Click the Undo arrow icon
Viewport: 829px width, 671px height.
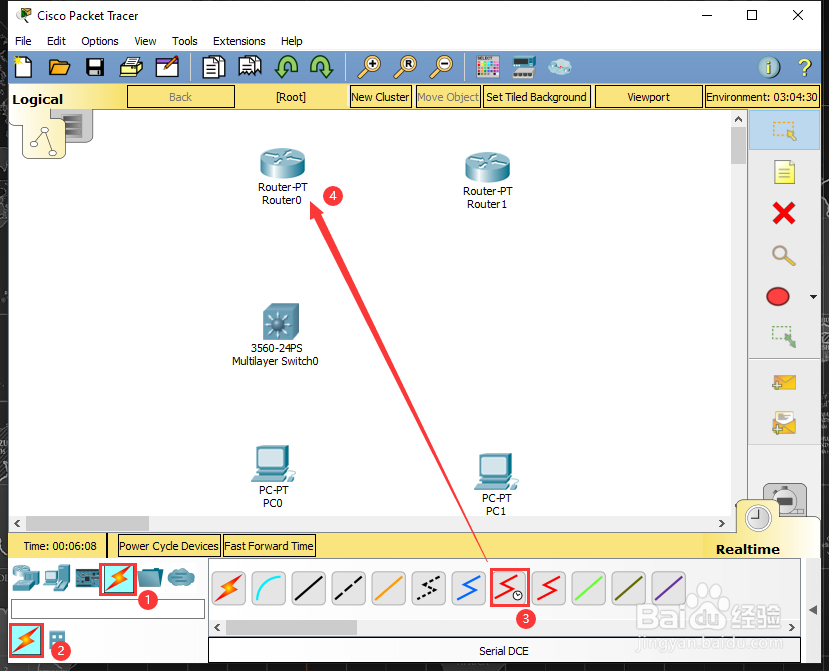click(286, 67)
